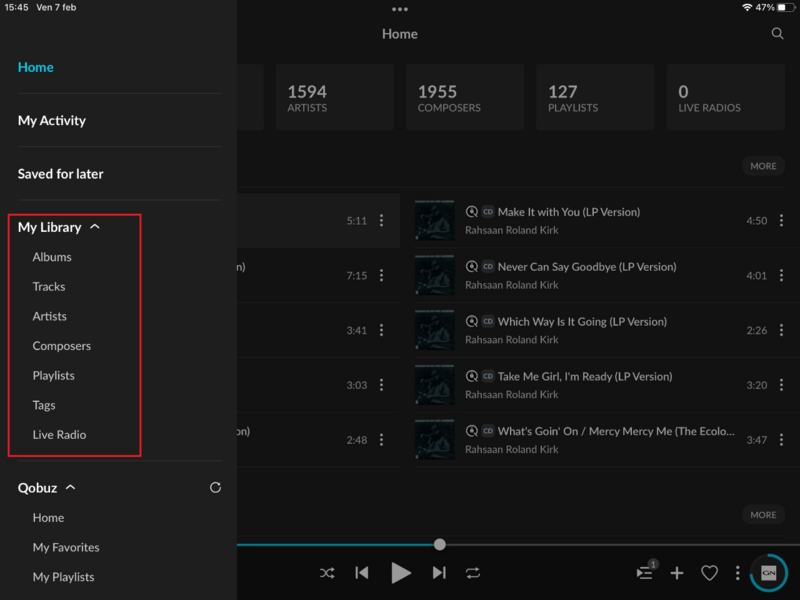Image resolution: width=800 pixels, height=600 pixels.
Task: Open the three-dot menu beside the player heart
Action: coord(738,573)
